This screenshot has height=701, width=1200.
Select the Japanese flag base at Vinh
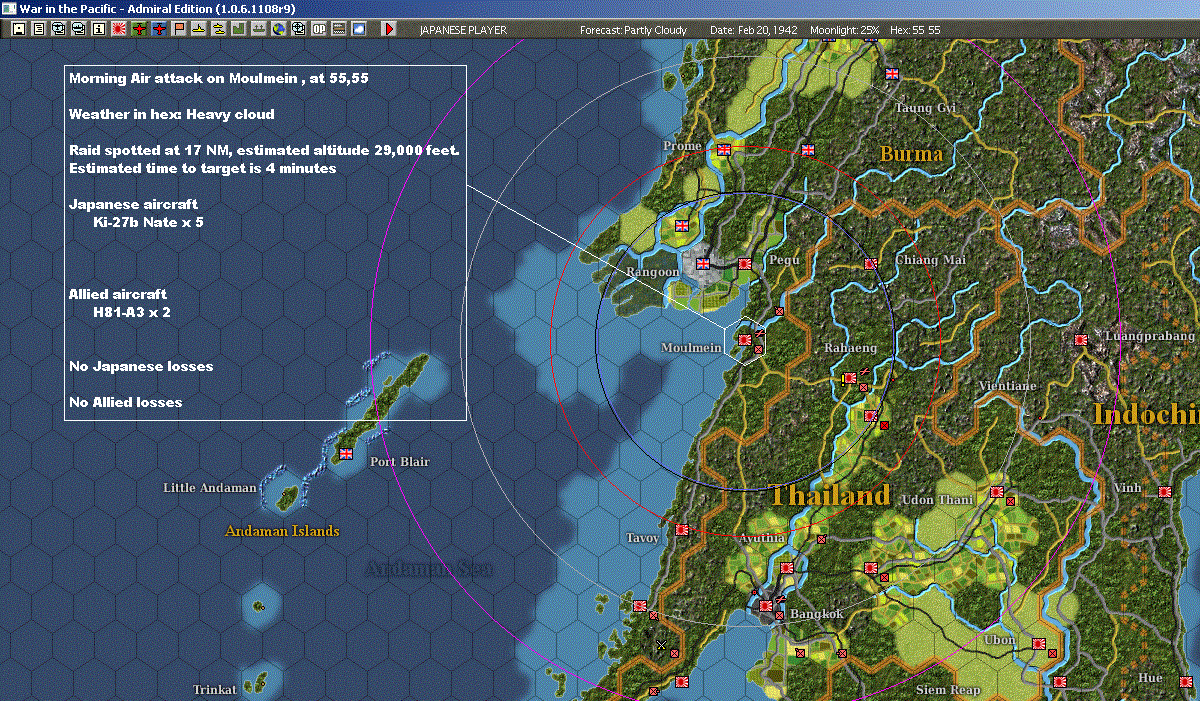coord(1165,492)
